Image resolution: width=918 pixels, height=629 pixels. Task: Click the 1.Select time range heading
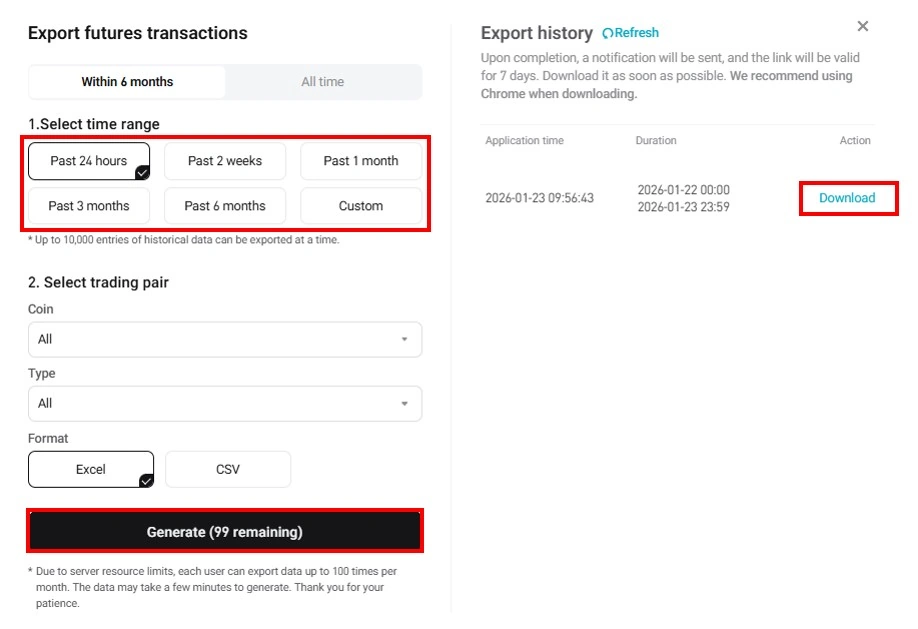coord(94,124)
